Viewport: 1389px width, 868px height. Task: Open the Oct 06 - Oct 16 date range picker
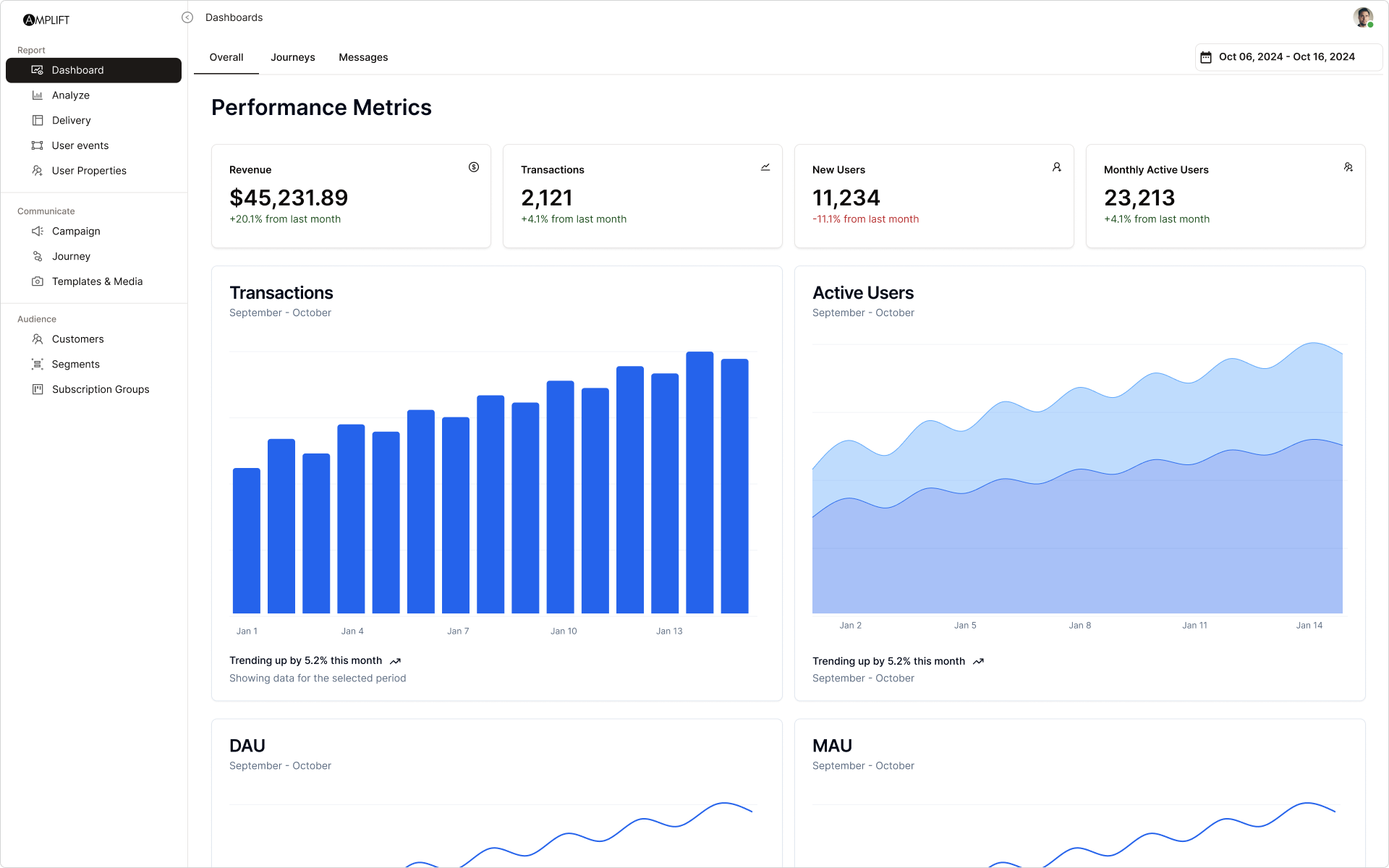pos(1288,56)
